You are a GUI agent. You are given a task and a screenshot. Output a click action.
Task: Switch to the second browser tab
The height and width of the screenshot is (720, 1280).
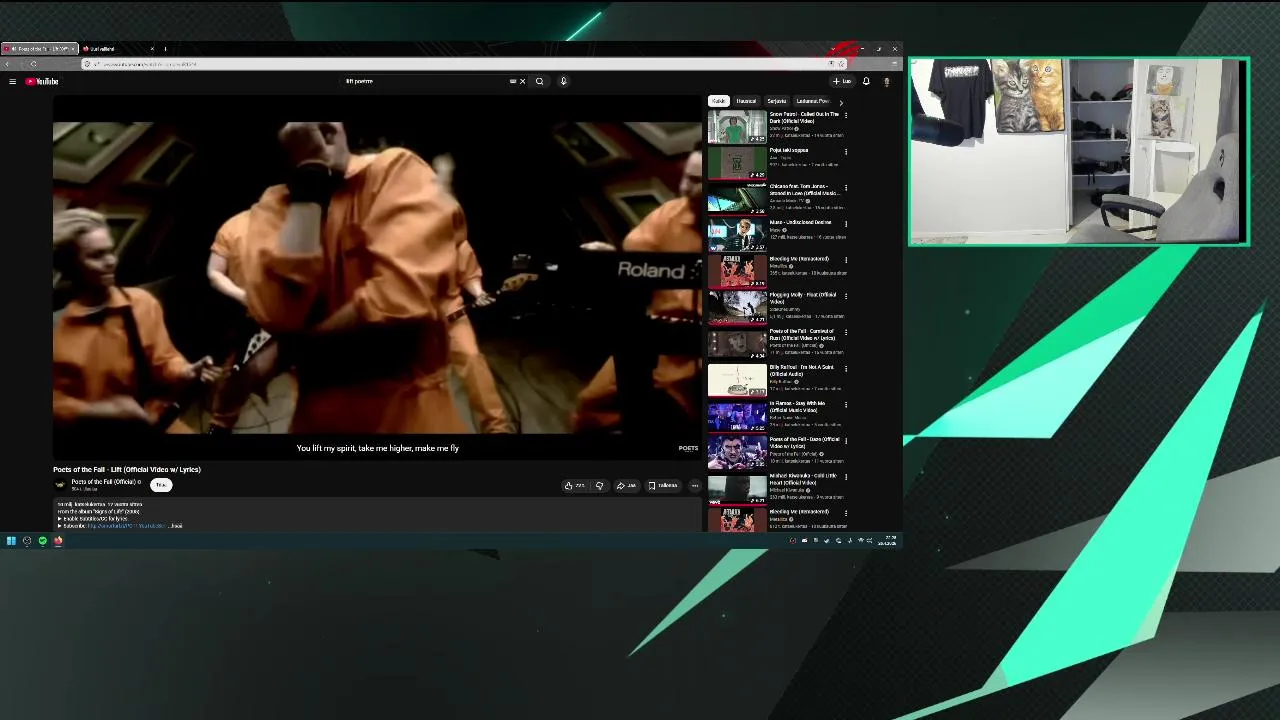tap(118, 49)
